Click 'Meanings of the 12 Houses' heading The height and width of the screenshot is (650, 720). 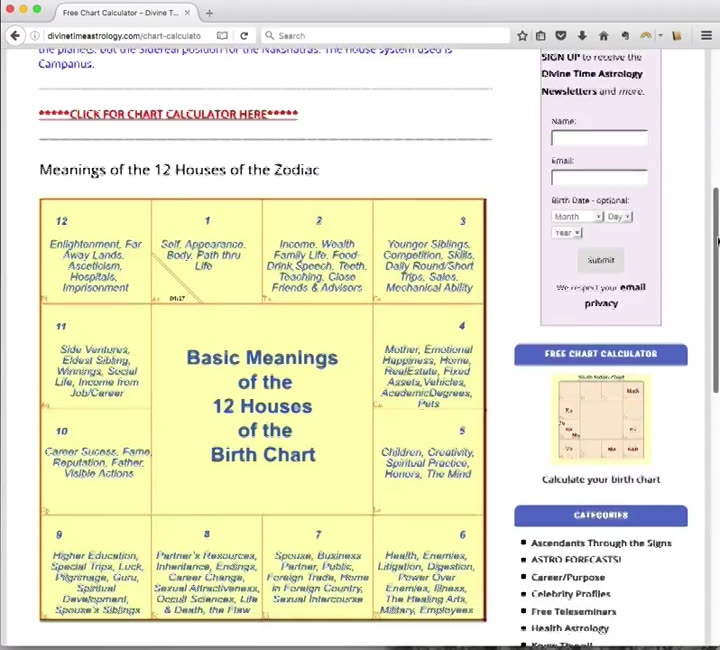[179, 170]
